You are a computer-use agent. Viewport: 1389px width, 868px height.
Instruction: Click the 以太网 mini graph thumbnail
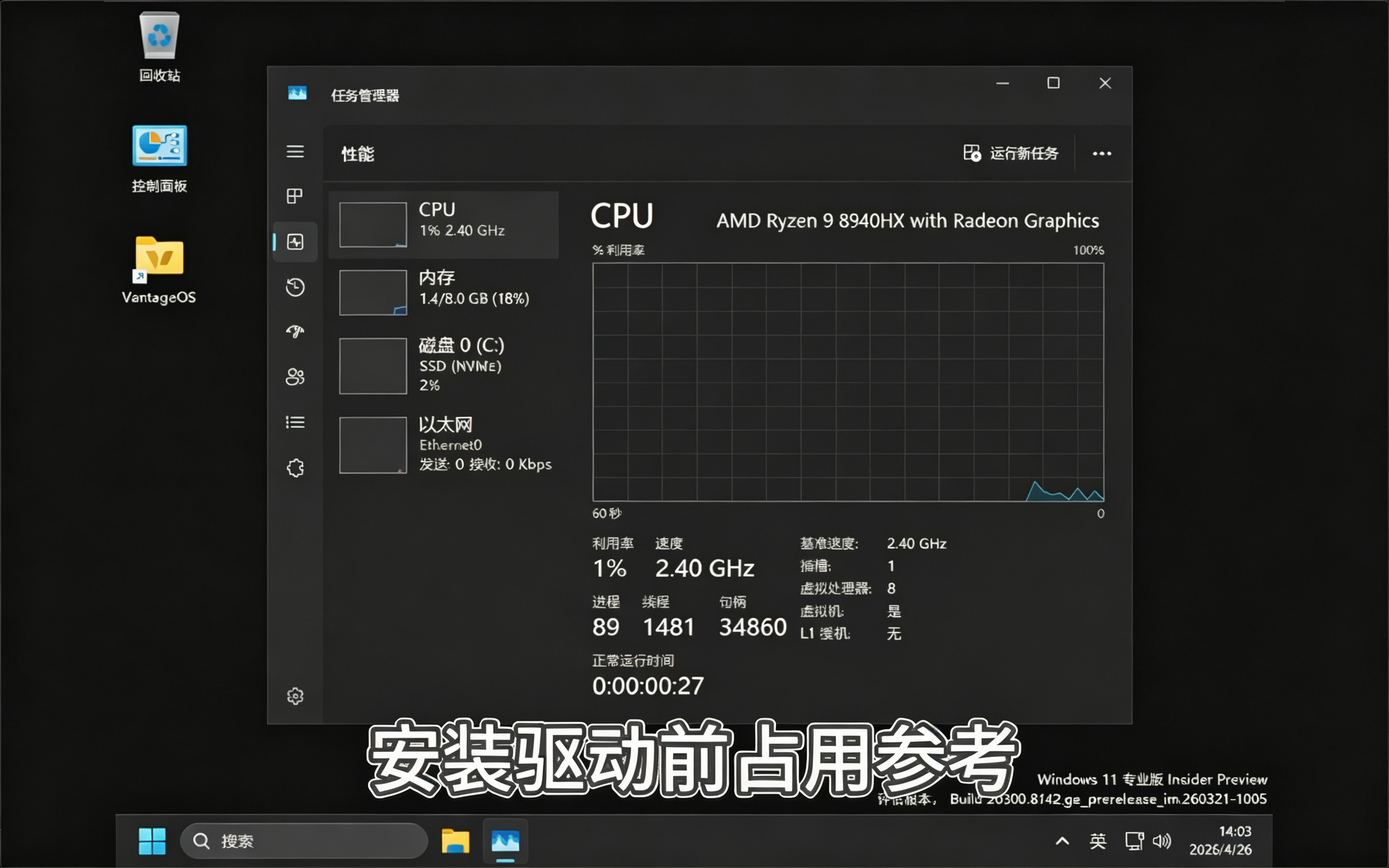pyautogui.click(x=373, y=445)
